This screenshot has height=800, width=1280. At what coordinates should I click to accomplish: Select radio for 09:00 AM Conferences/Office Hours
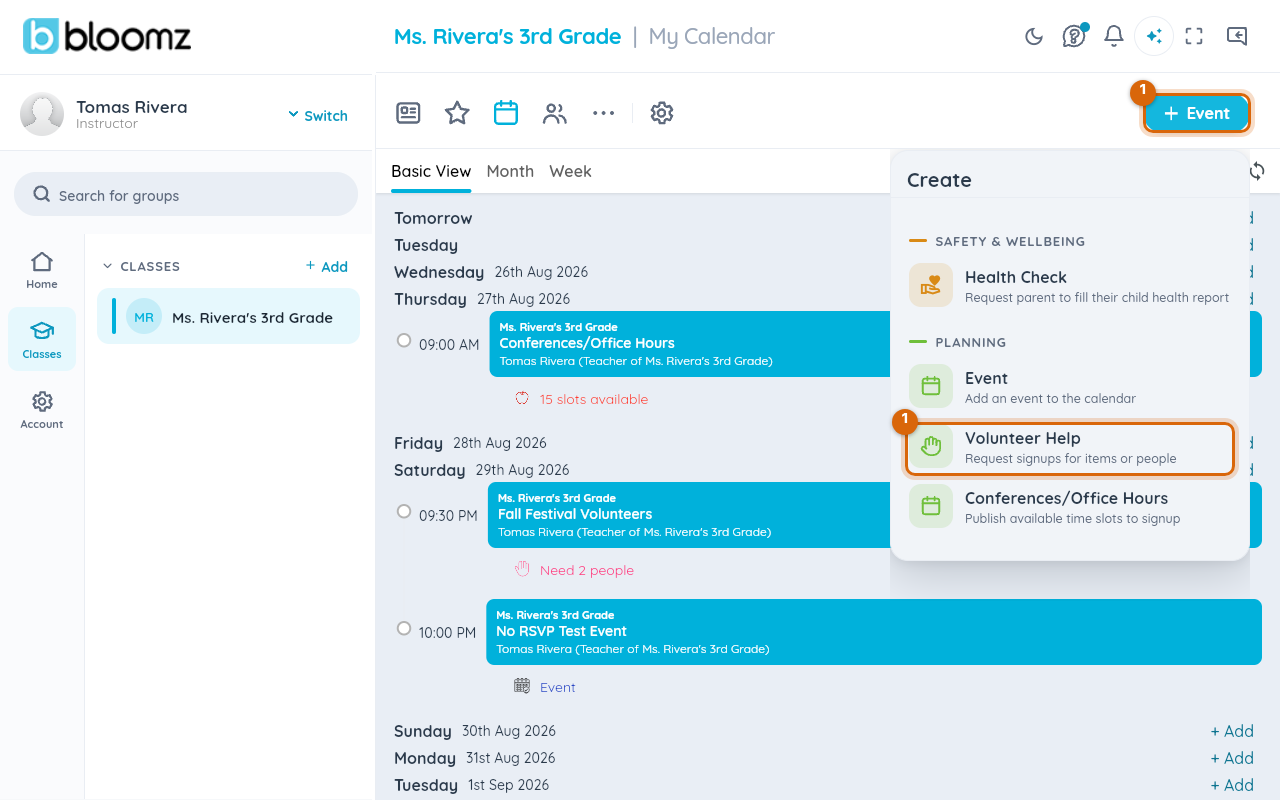pyautogui.click(x=404, y=340)
